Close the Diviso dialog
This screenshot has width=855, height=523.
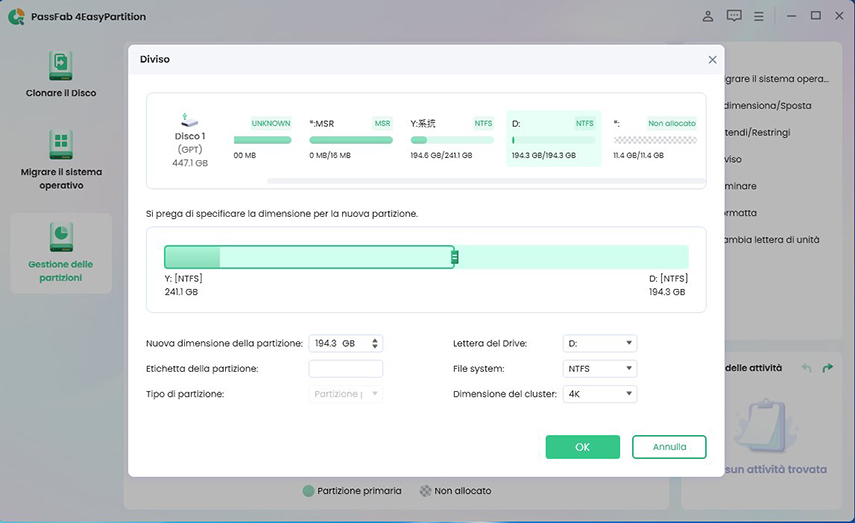pyautogui.click(x=712, y=60)
